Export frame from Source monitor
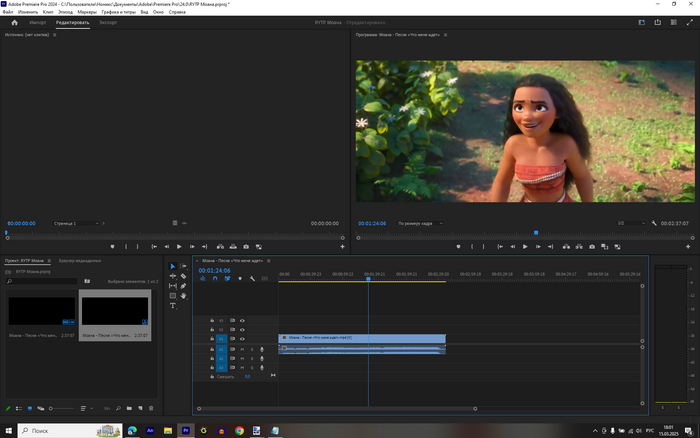This screenshot has width=700, height=438. tap(246, 246)
